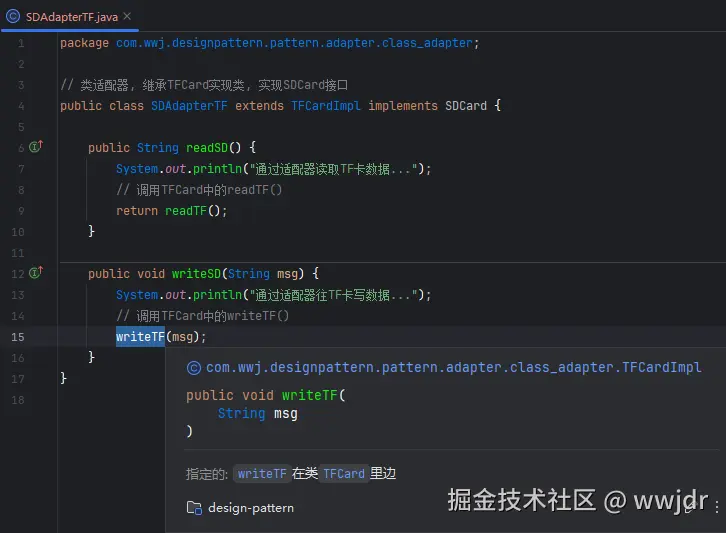The width and height of the screenshot is (726, 533).
Task: Click the implements gutter icon beside readSD
Action: (36, 147)
